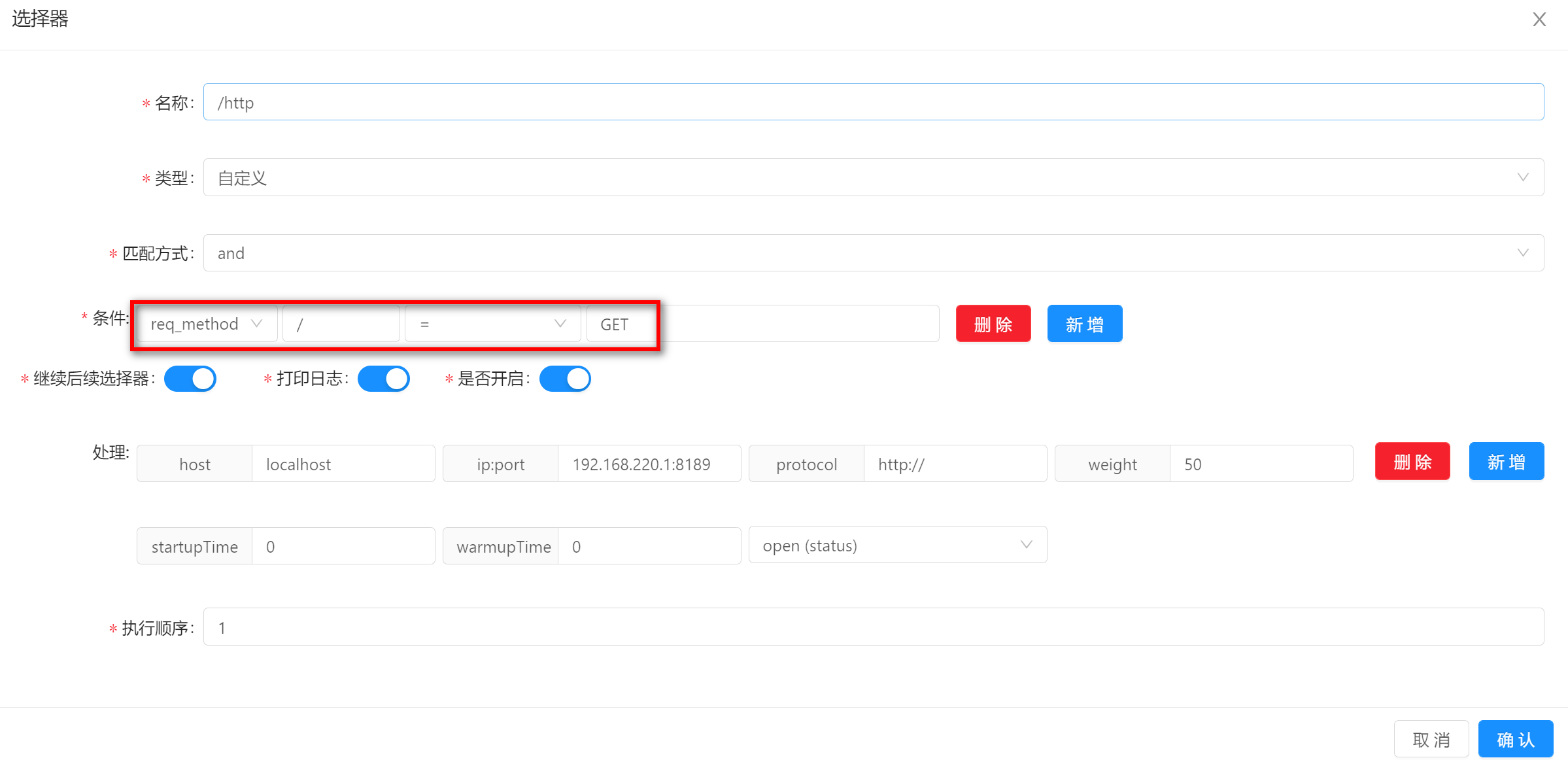Delete the handler row with red 删除 button
This screenshot has height=760, width=1568.
1412,462
